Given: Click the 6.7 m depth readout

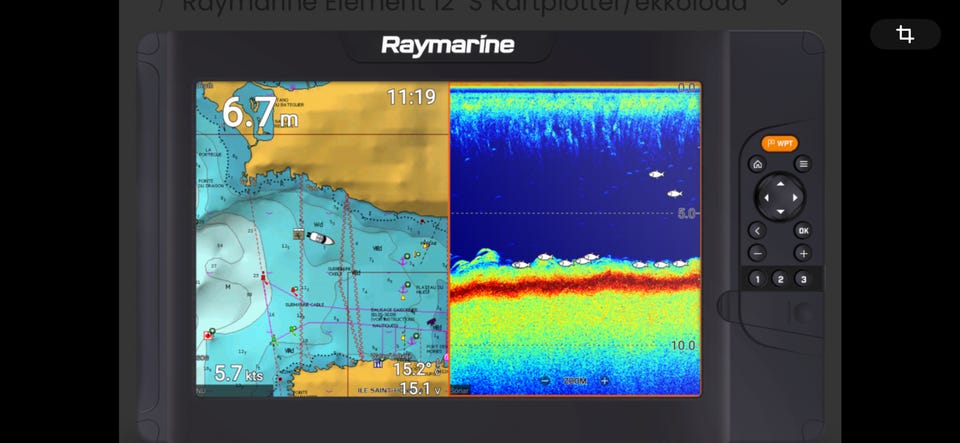Looking at the screenshot, I should pyautogui.click(x=260, y=113).
